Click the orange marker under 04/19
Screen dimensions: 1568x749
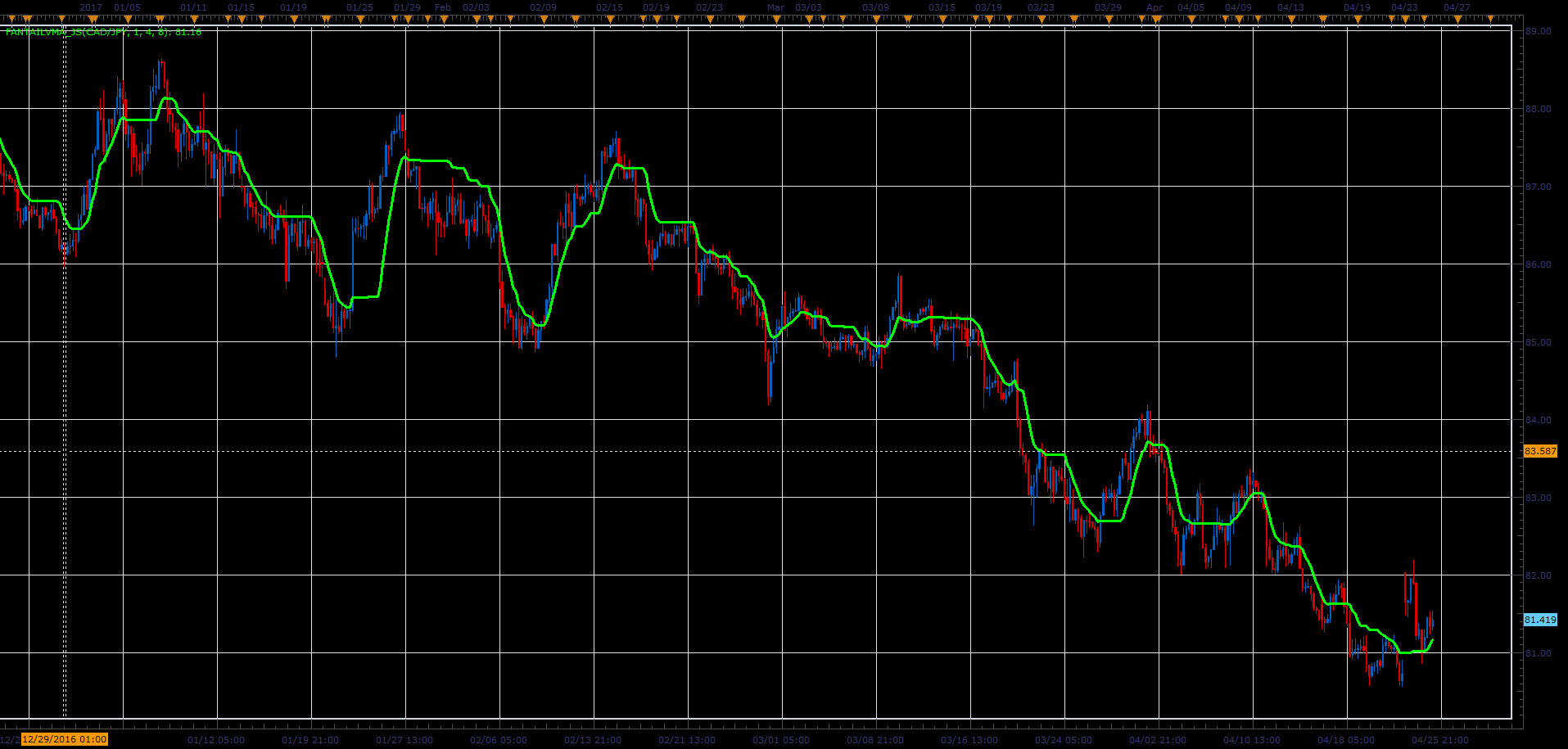tap(1359, 19)
